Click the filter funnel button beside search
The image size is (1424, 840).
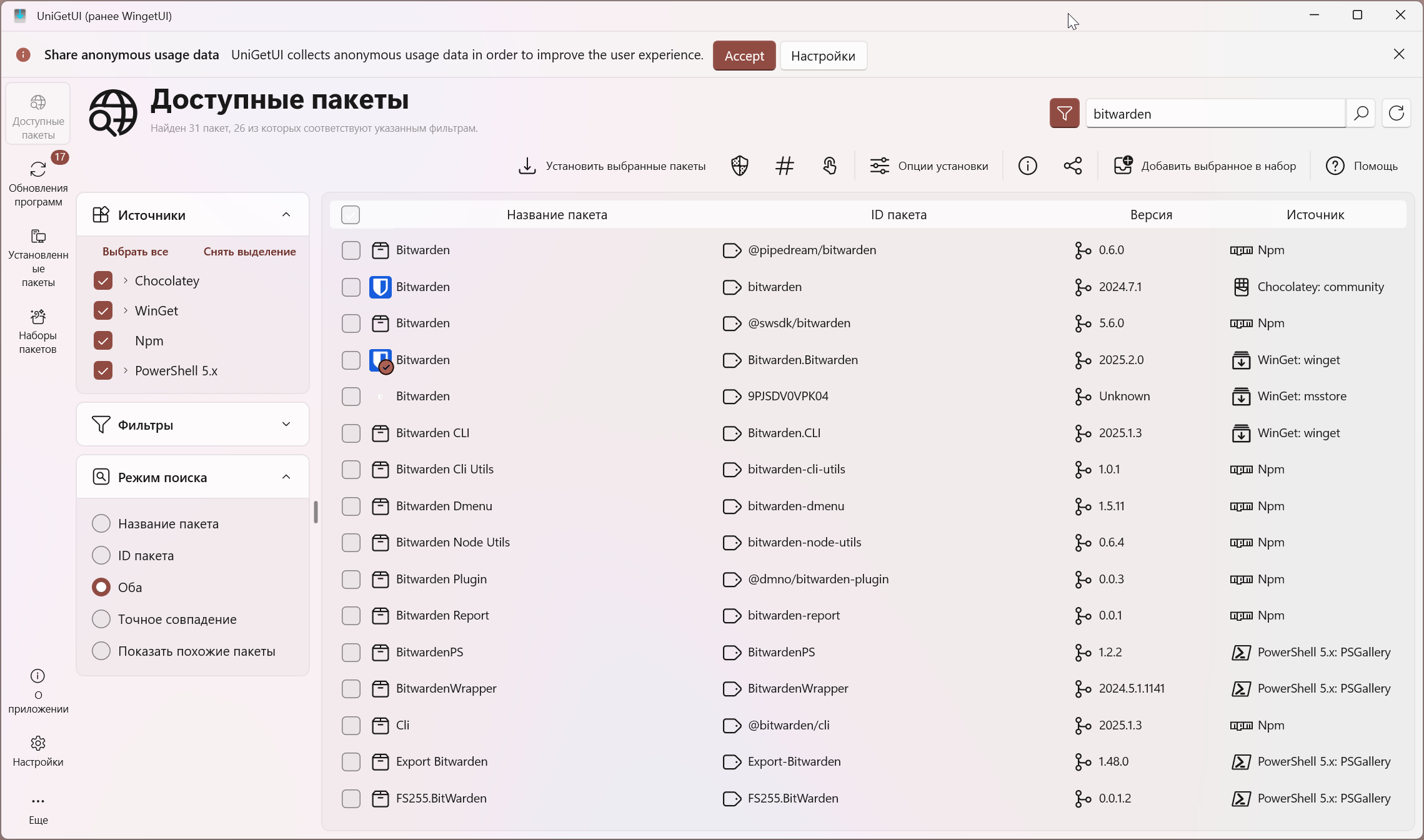tap(1064, 114)
